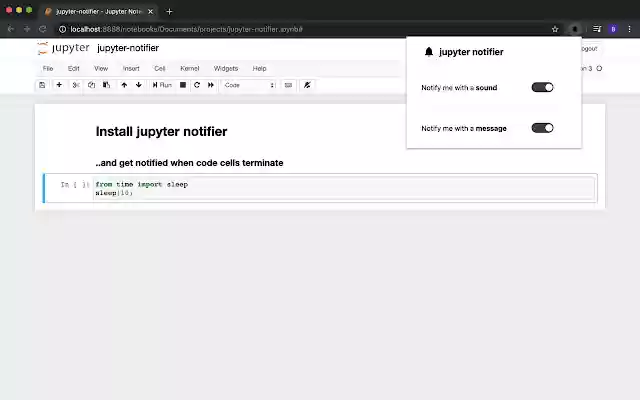View site information icon in address bar

tap(62, 29)
